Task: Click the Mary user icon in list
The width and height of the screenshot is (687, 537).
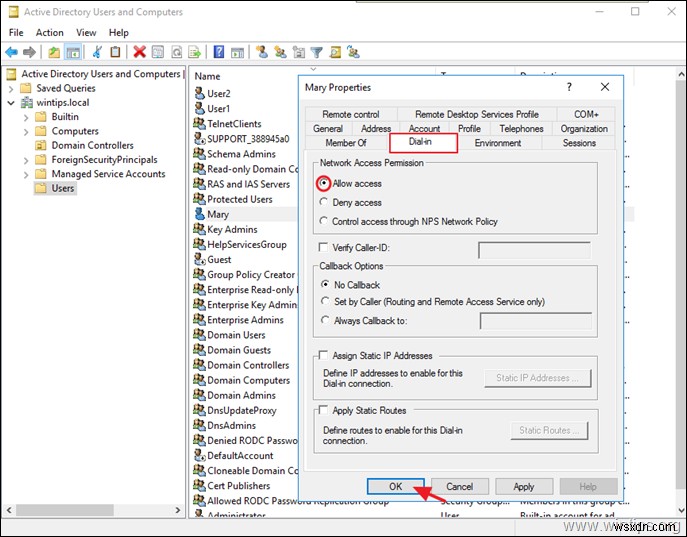Action: pyautogui.click(x=199, y=214)
